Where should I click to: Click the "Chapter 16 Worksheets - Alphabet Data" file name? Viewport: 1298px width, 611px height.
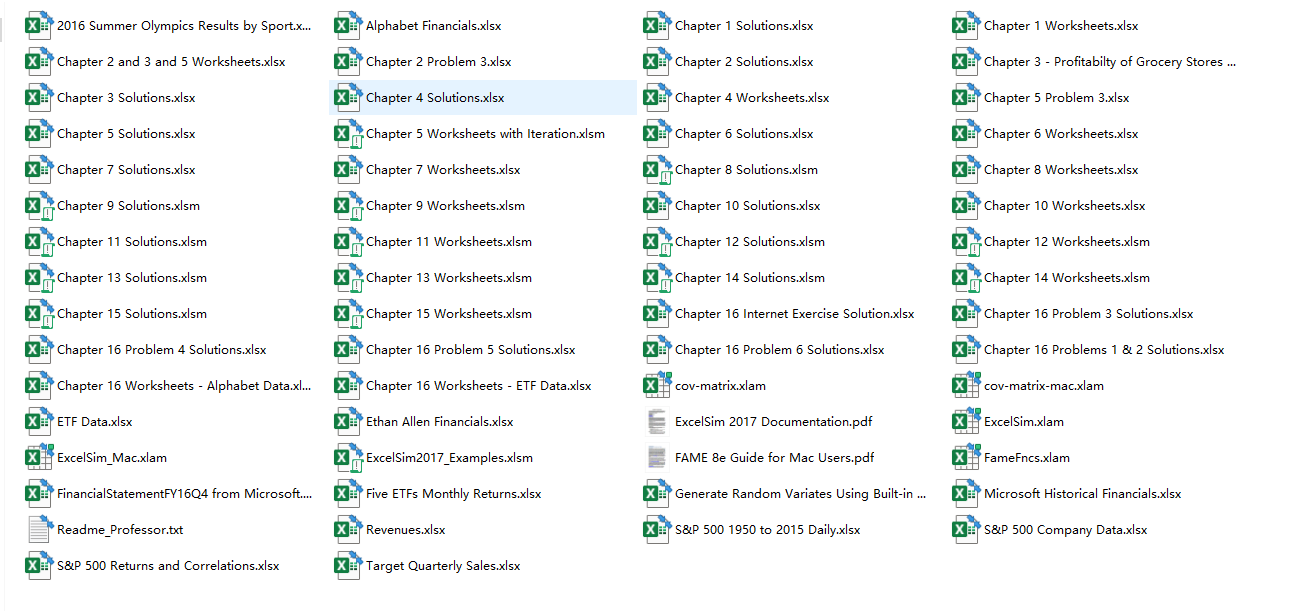[x=184, y=386]
